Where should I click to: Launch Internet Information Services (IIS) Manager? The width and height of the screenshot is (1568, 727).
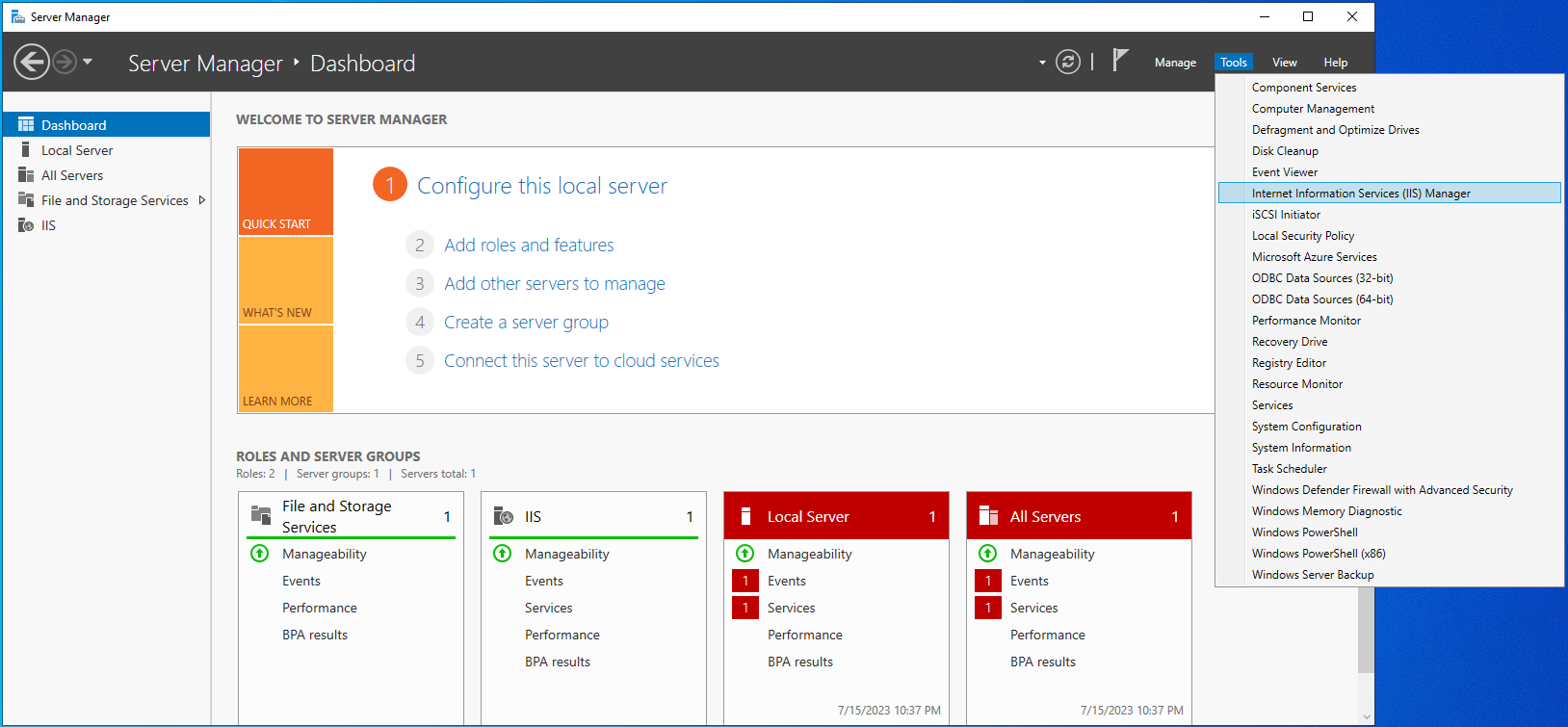tap(1389, 194)
